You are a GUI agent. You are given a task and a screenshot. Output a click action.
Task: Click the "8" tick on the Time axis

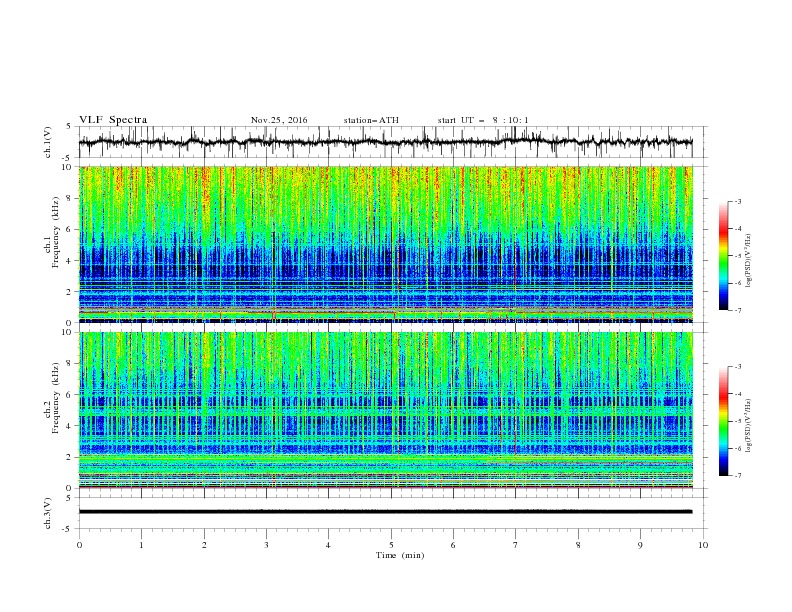(578, 545)
